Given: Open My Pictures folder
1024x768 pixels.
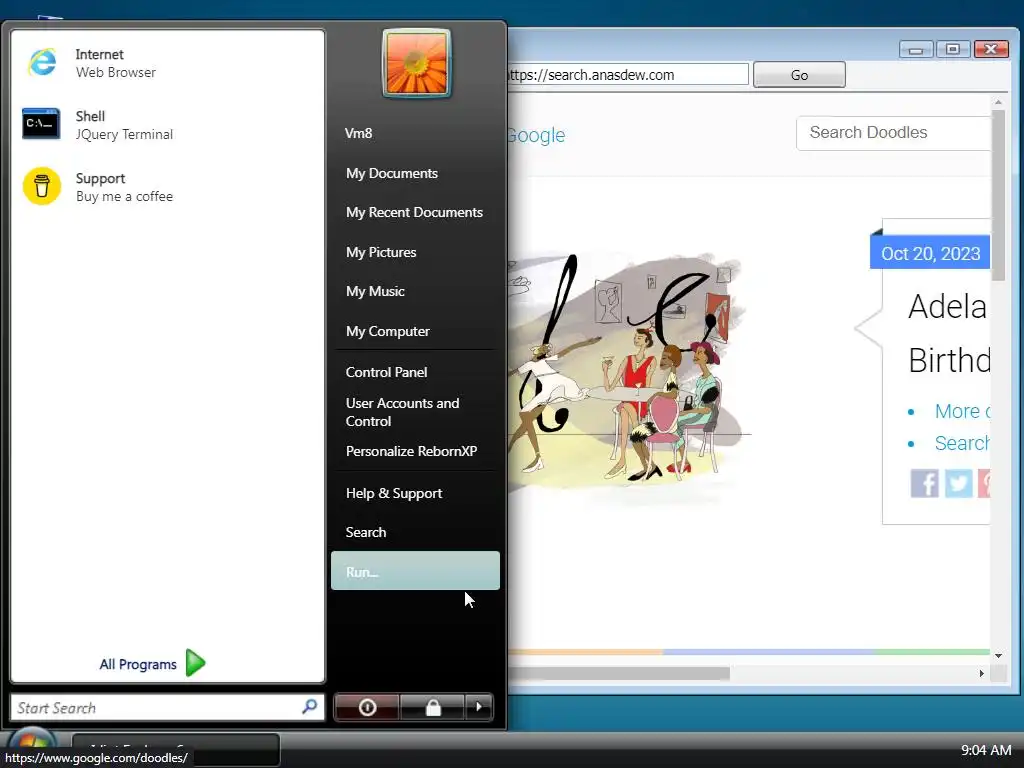Looking at the screenshot, I should click(x=381, y=252).
